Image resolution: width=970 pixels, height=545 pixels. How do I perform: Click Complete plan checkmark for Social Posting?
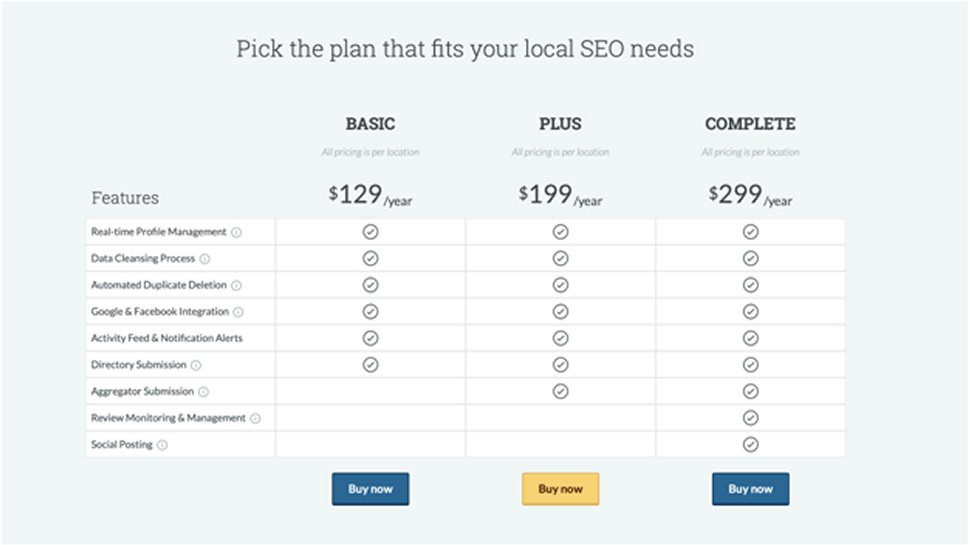click(750, 445)
